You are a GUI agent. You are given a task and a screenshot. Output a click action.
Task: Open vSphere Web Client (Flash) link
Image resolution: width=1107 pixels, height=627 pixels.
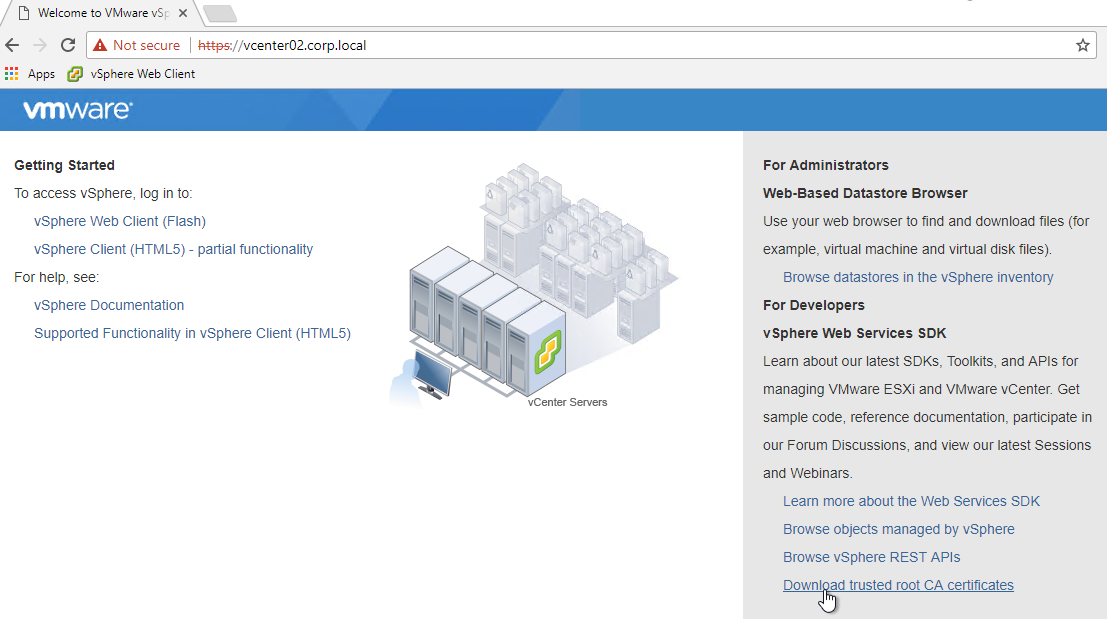click(120, 221)
